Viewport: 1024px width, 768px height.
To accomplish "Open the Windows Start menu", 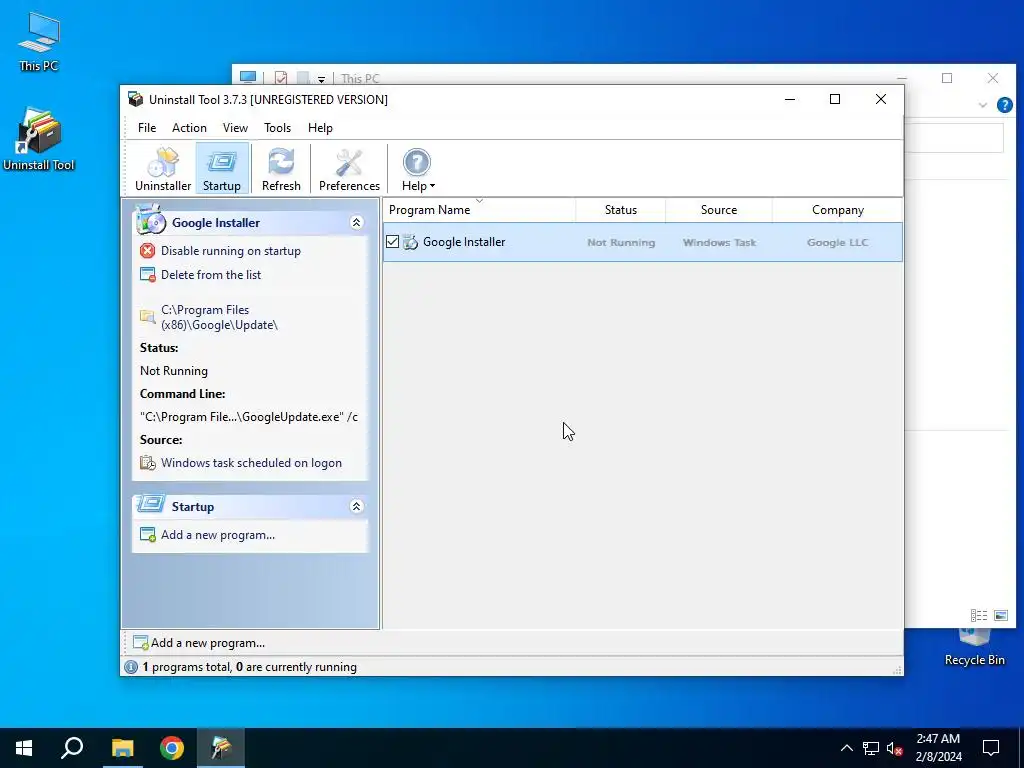I will (24, 748).
